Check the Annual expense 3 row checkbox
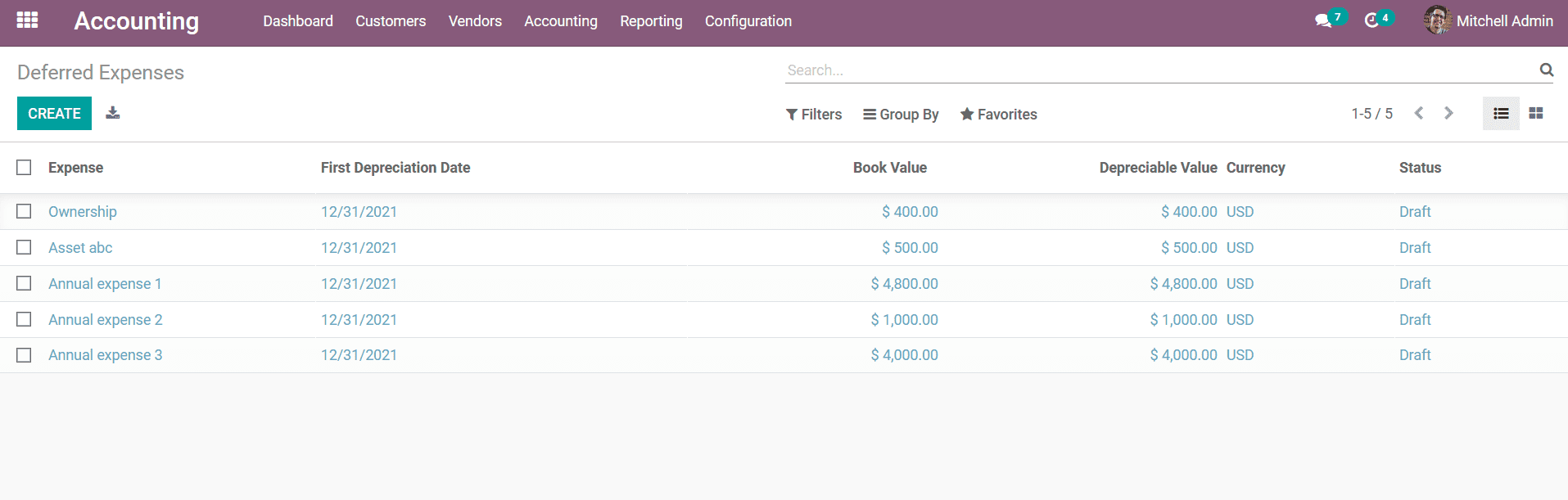The width and height of the screenshot is (1568, 500). point(24,355)
